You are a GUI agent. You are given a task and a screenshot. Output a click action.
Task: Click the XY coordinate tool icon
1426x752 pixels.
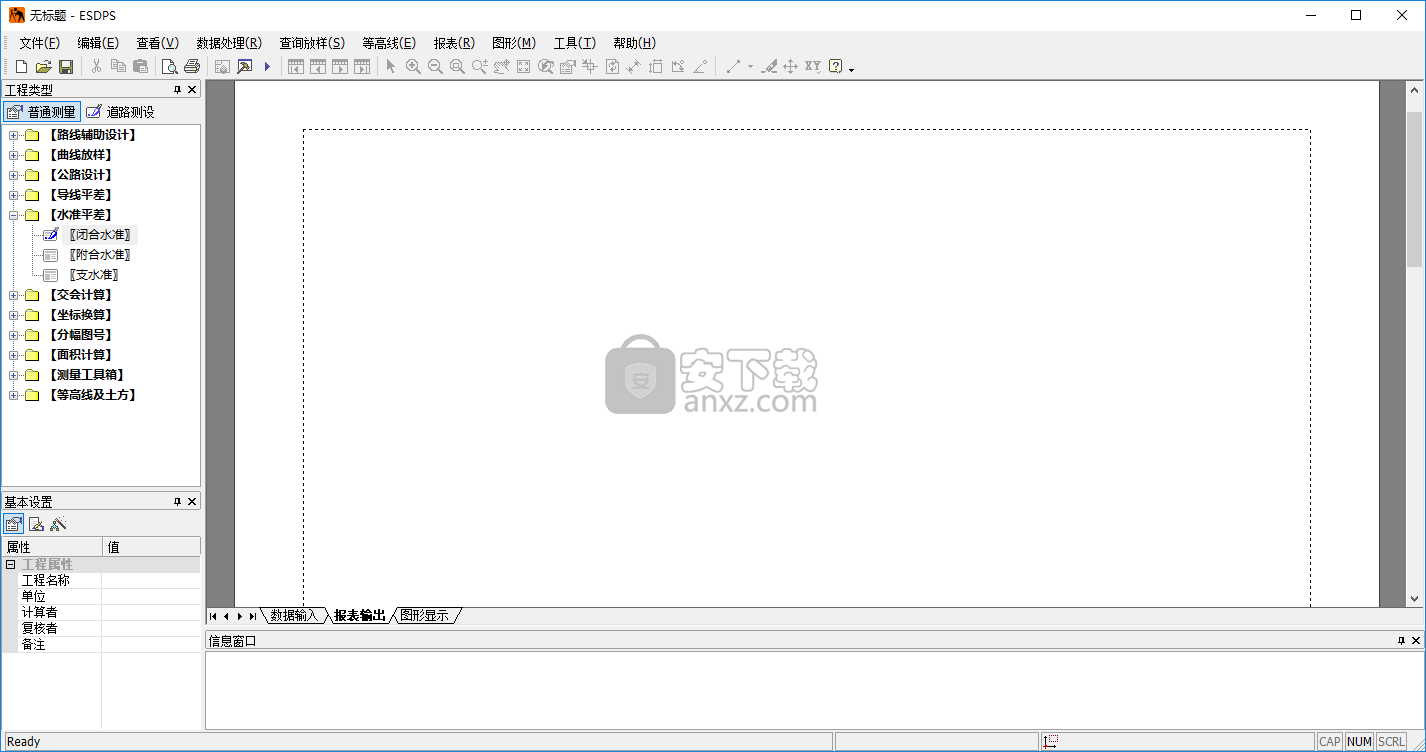812,67
